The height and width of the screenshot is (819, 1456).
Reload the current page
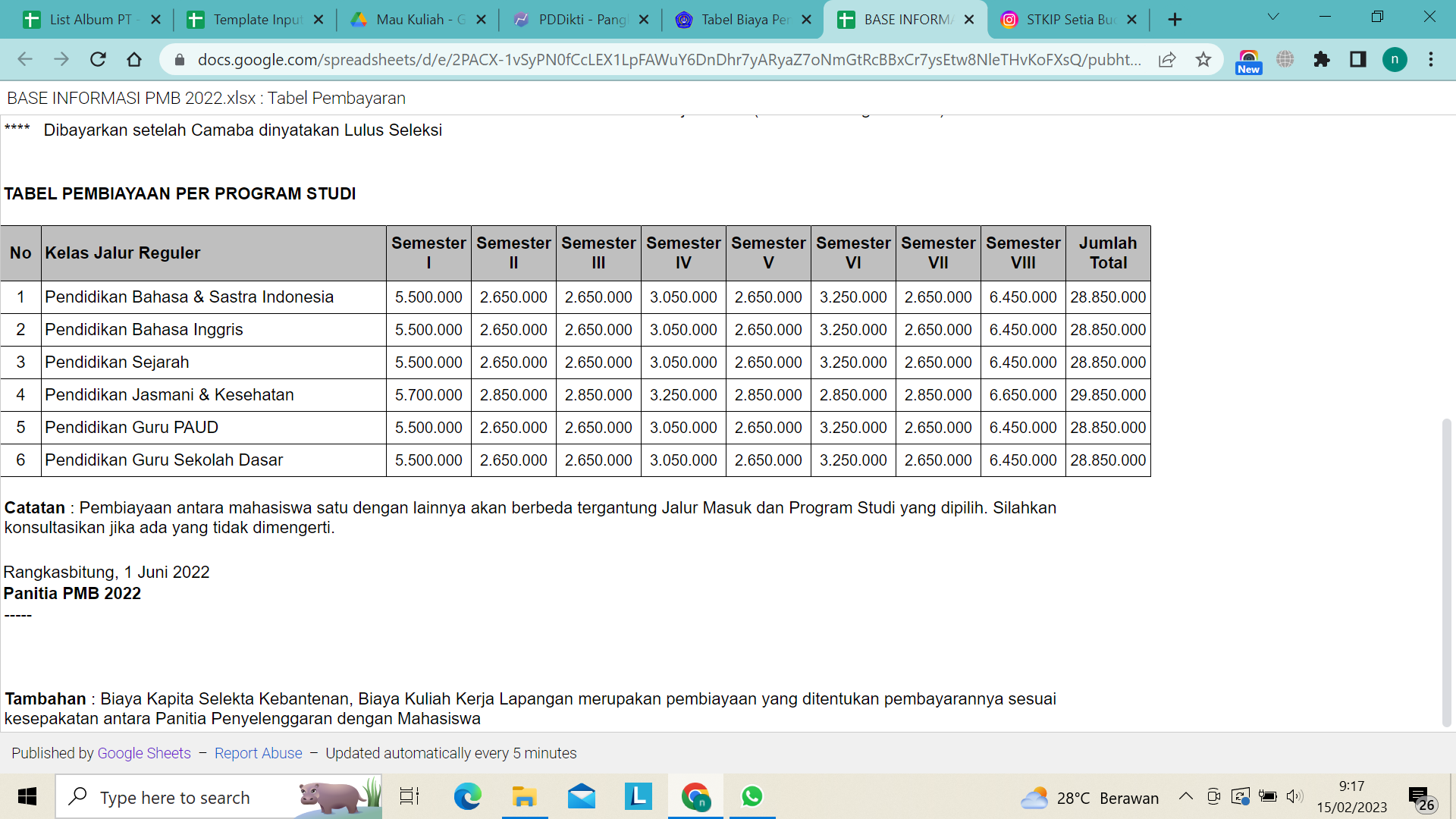(98, 59)
